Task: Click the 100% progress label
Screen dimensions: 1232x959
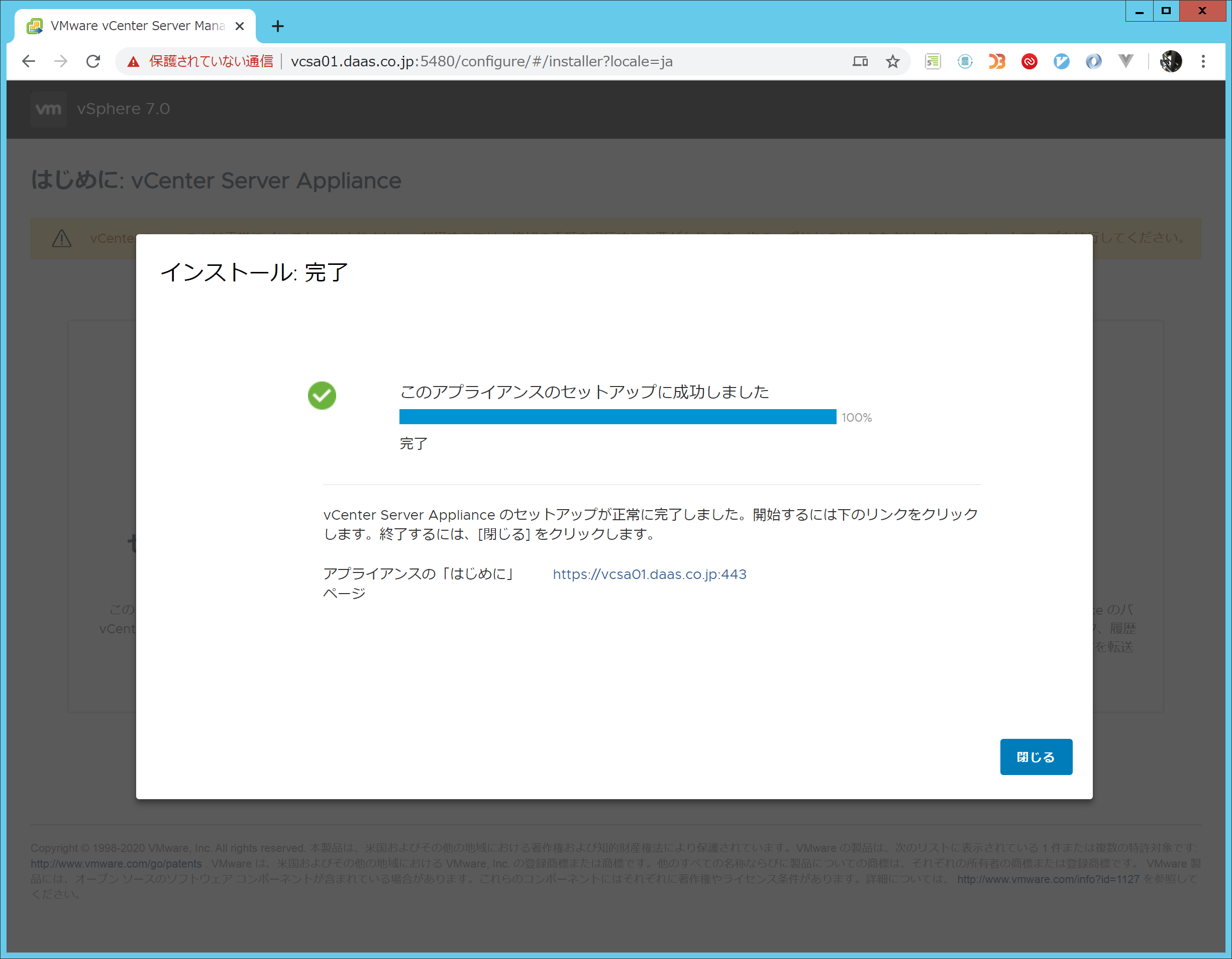Action: 856,418
